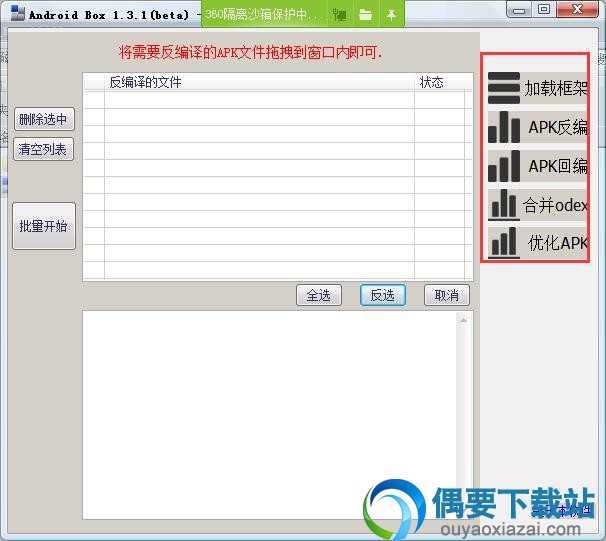This screenshot has height=541, width=606.
Task: Click the log area scrollbar up arrow
Action: 463,320
